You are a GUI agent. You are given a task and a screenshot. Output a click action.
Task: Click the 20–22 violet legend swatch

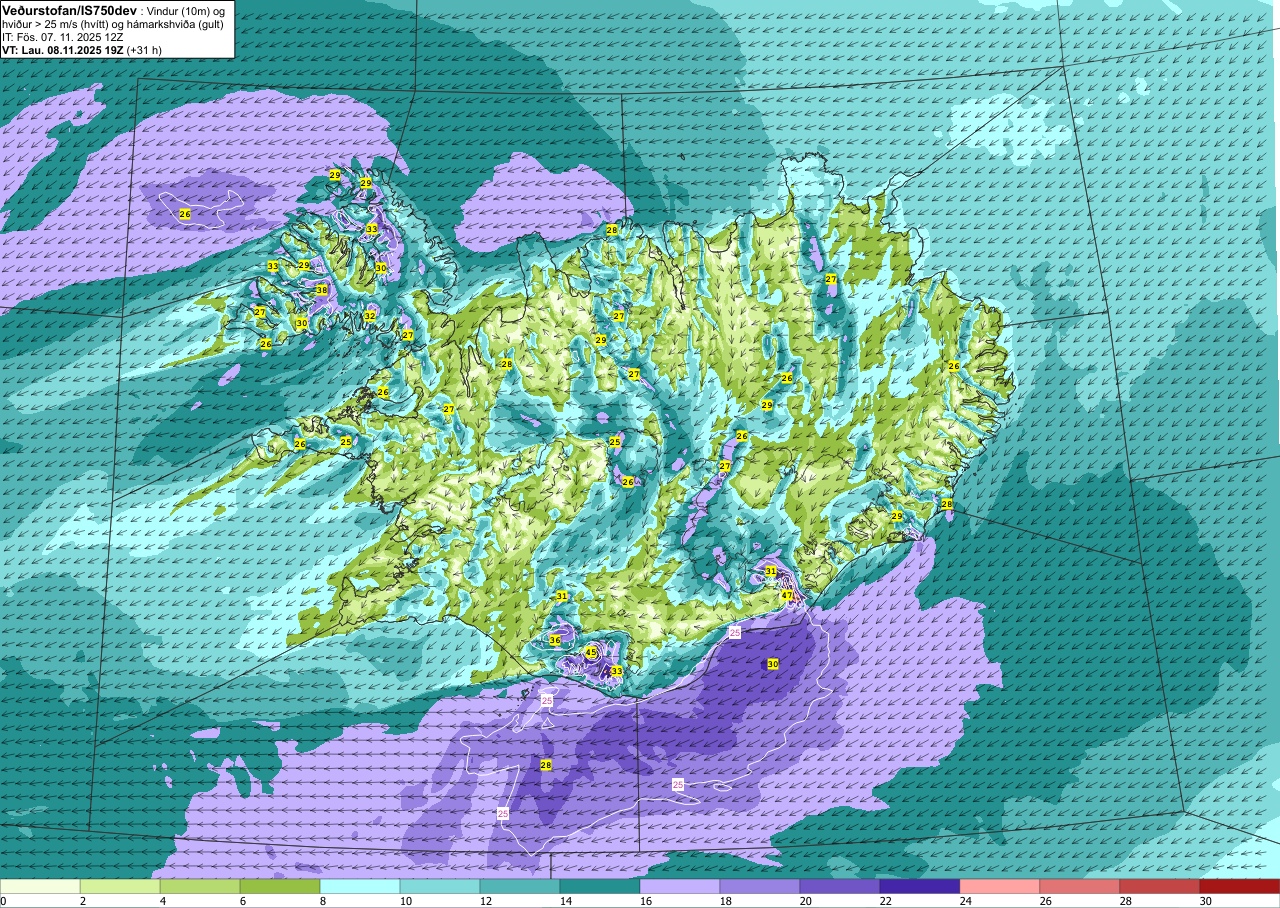840,886
